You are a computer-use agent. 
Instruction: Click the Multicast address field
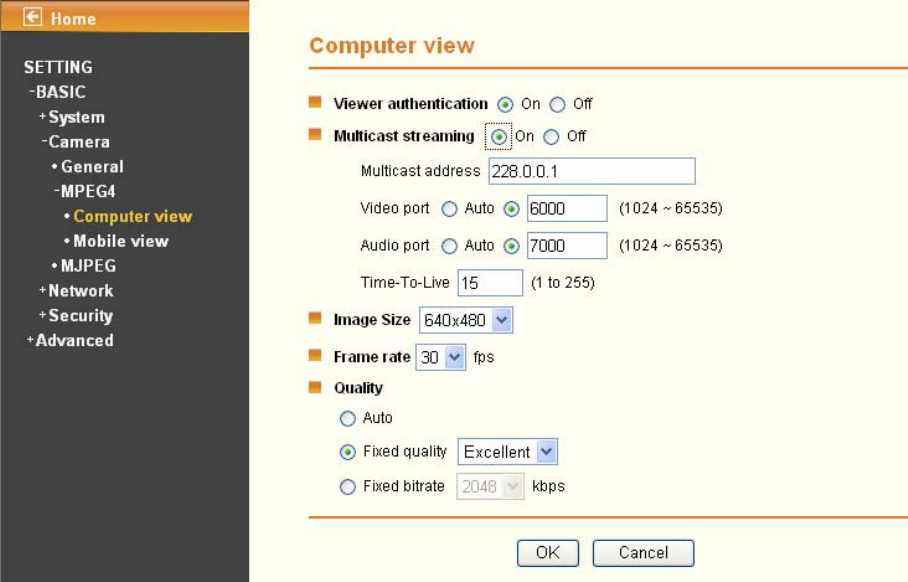pos(592,171)
